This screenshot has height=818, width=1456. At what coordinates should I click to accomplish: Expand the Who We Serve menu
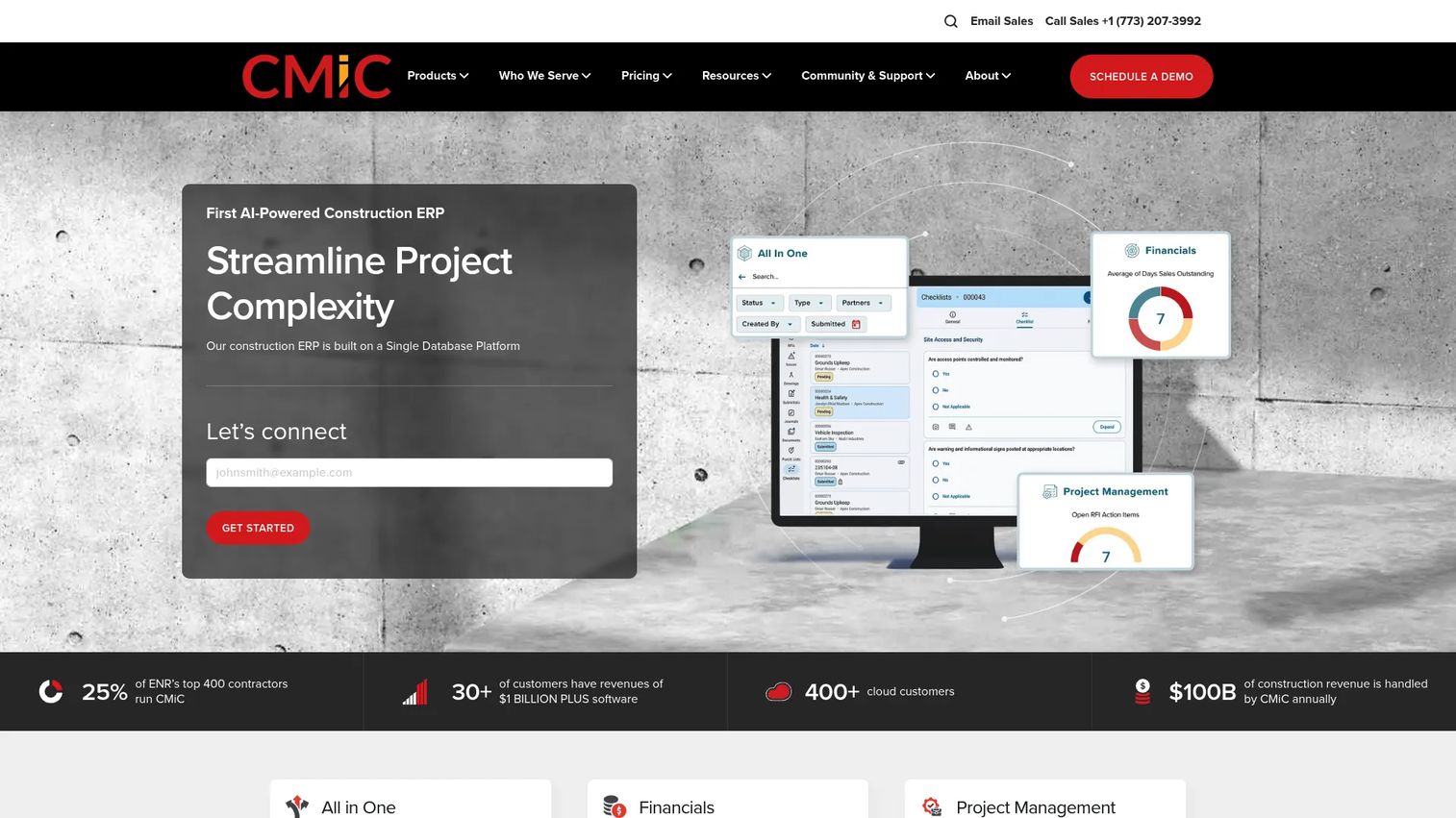(544, 76)
